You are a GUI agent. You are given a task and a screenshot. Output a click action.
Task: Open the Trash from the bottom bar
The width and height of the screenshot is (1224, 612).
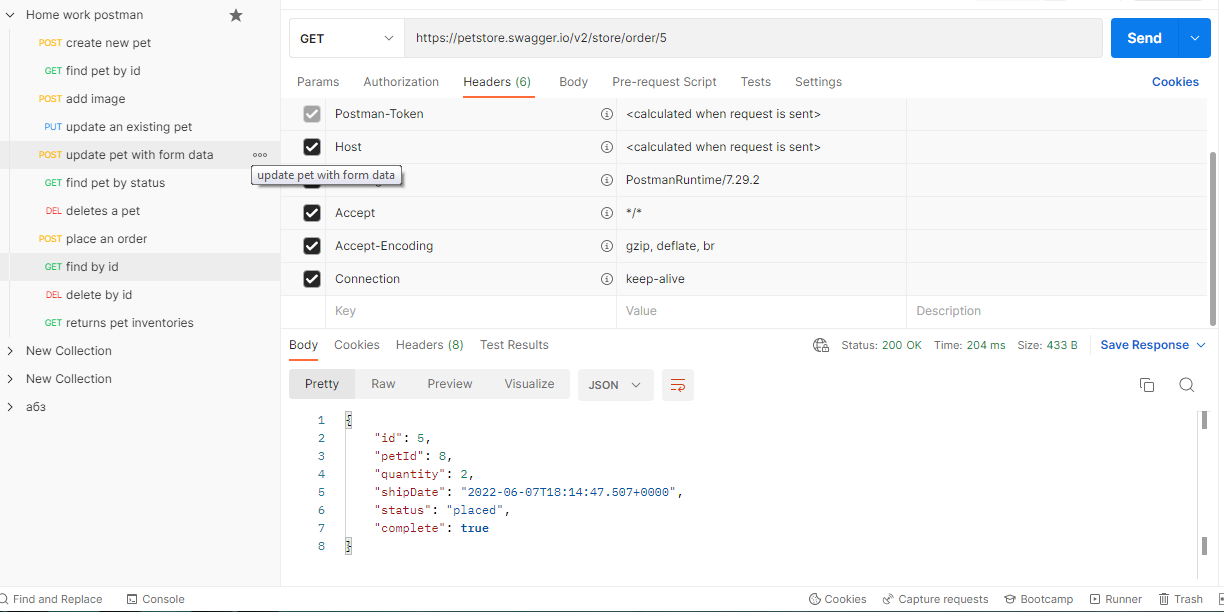[x=1181, y=598]
